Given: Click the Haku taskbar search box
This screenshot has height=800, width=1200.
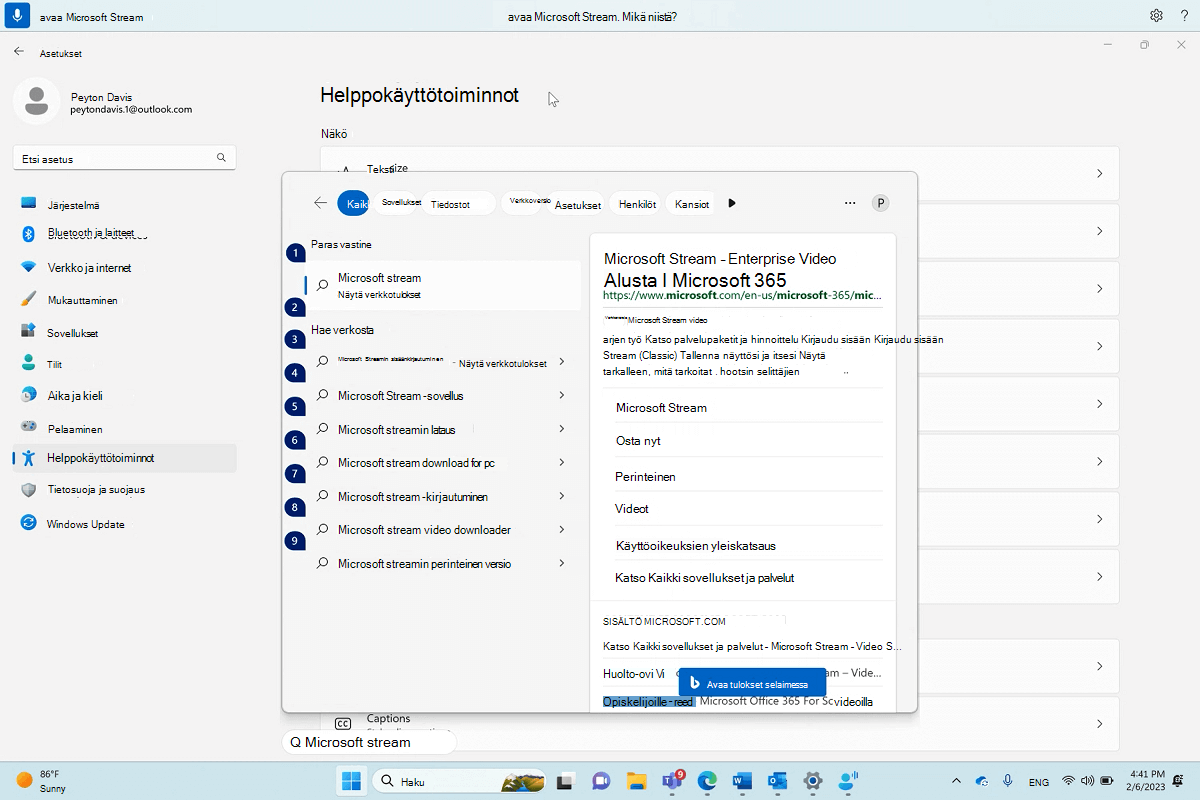Looking at the screenshot, I should coord(460,781).
